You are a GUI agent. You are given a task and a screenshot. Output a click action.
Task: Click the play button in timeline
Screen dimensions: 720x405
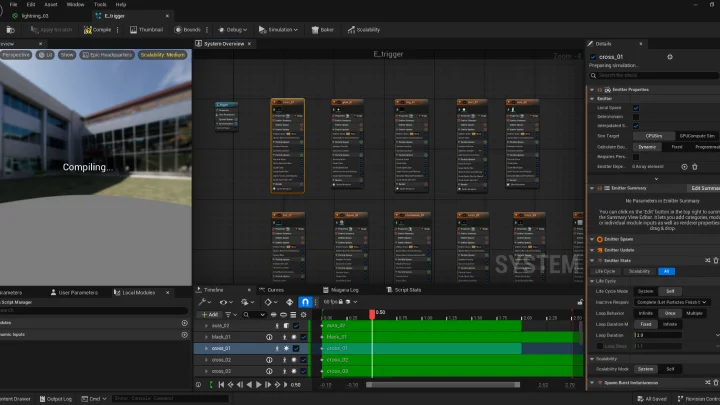(259, 385)
